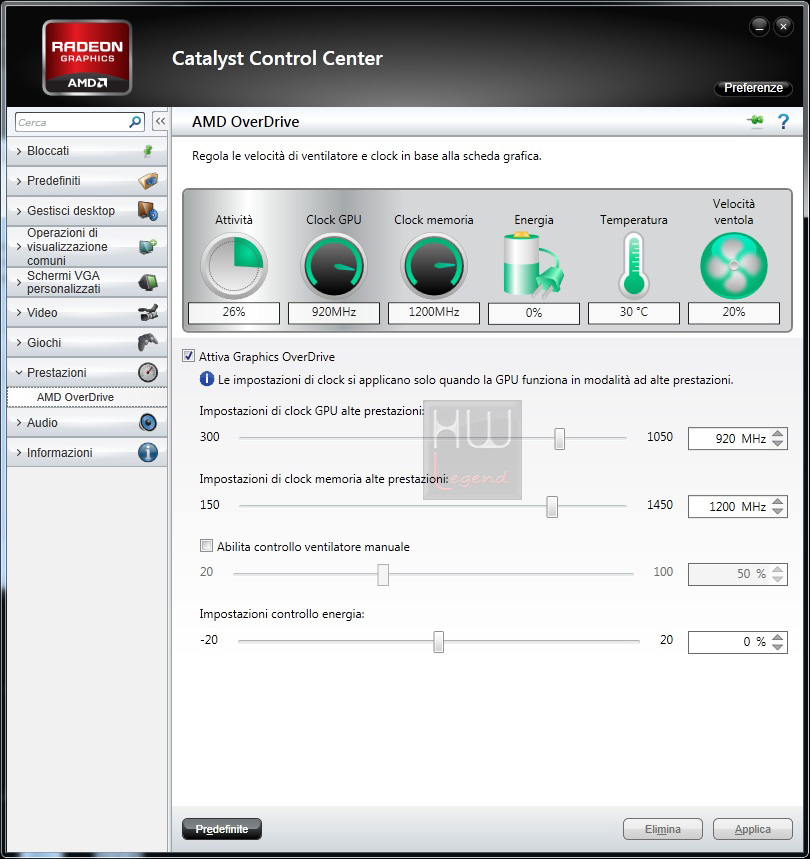Click the Informazioni info icon
The height and width of the screenshot is (859, 810).
148,453
